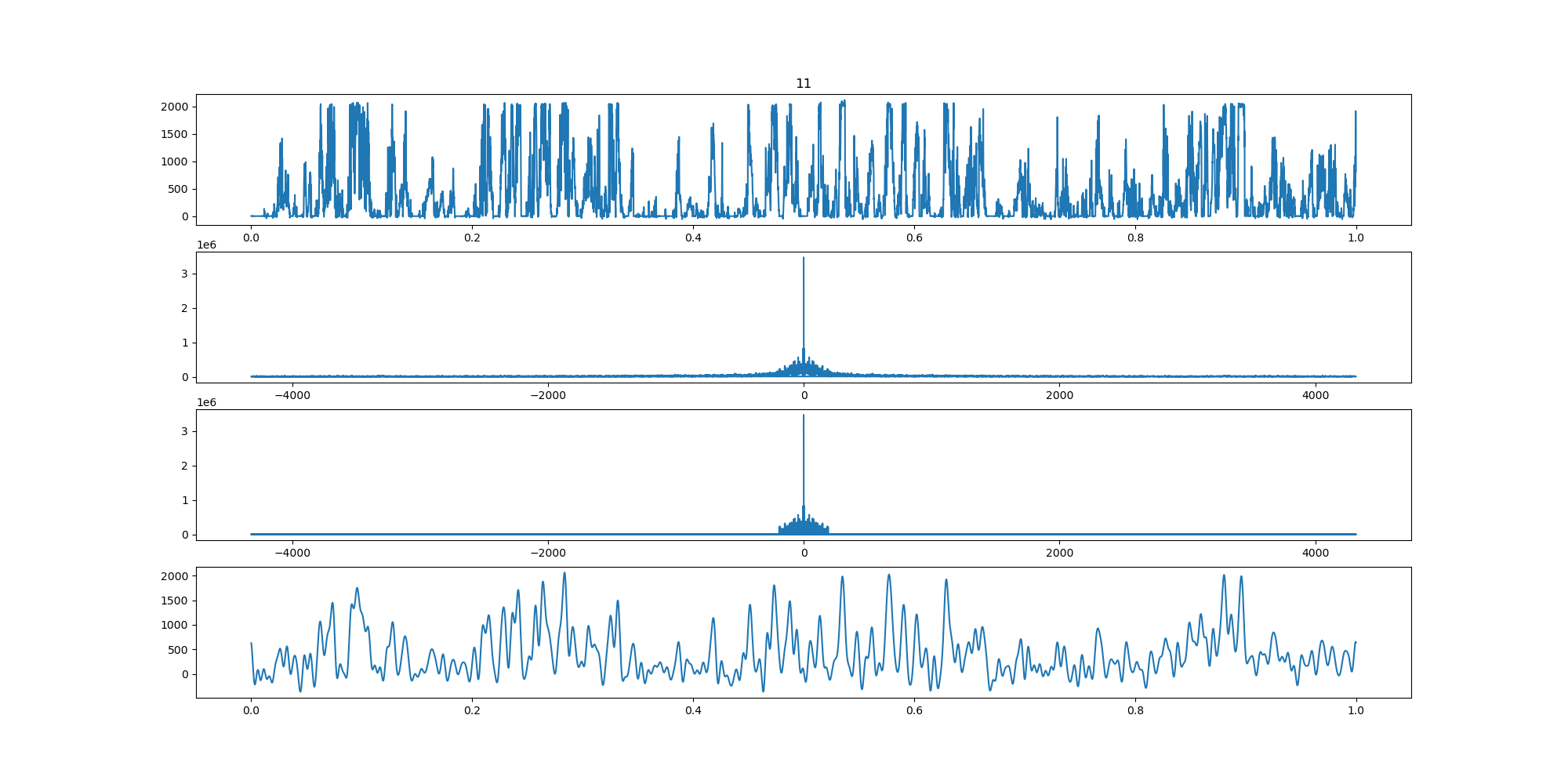Click y-axis label "2" of the third plot
1568x784 pixels.
pyautogui.click(x=185, y=466)
